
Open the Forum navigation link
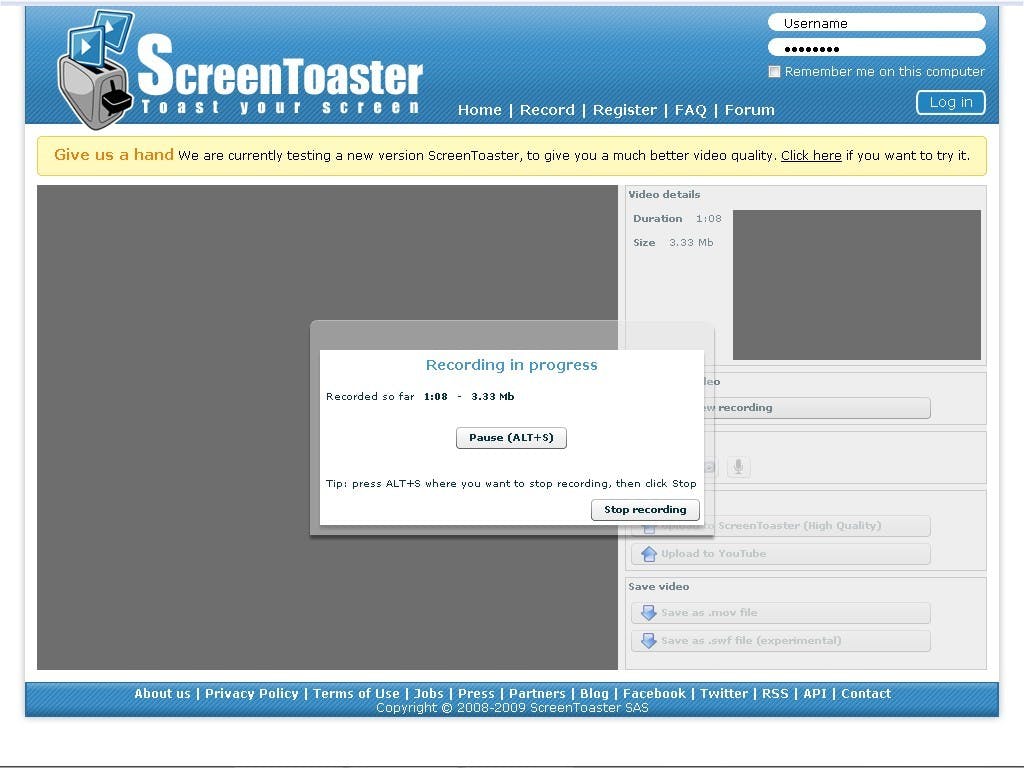pos(750,110)
